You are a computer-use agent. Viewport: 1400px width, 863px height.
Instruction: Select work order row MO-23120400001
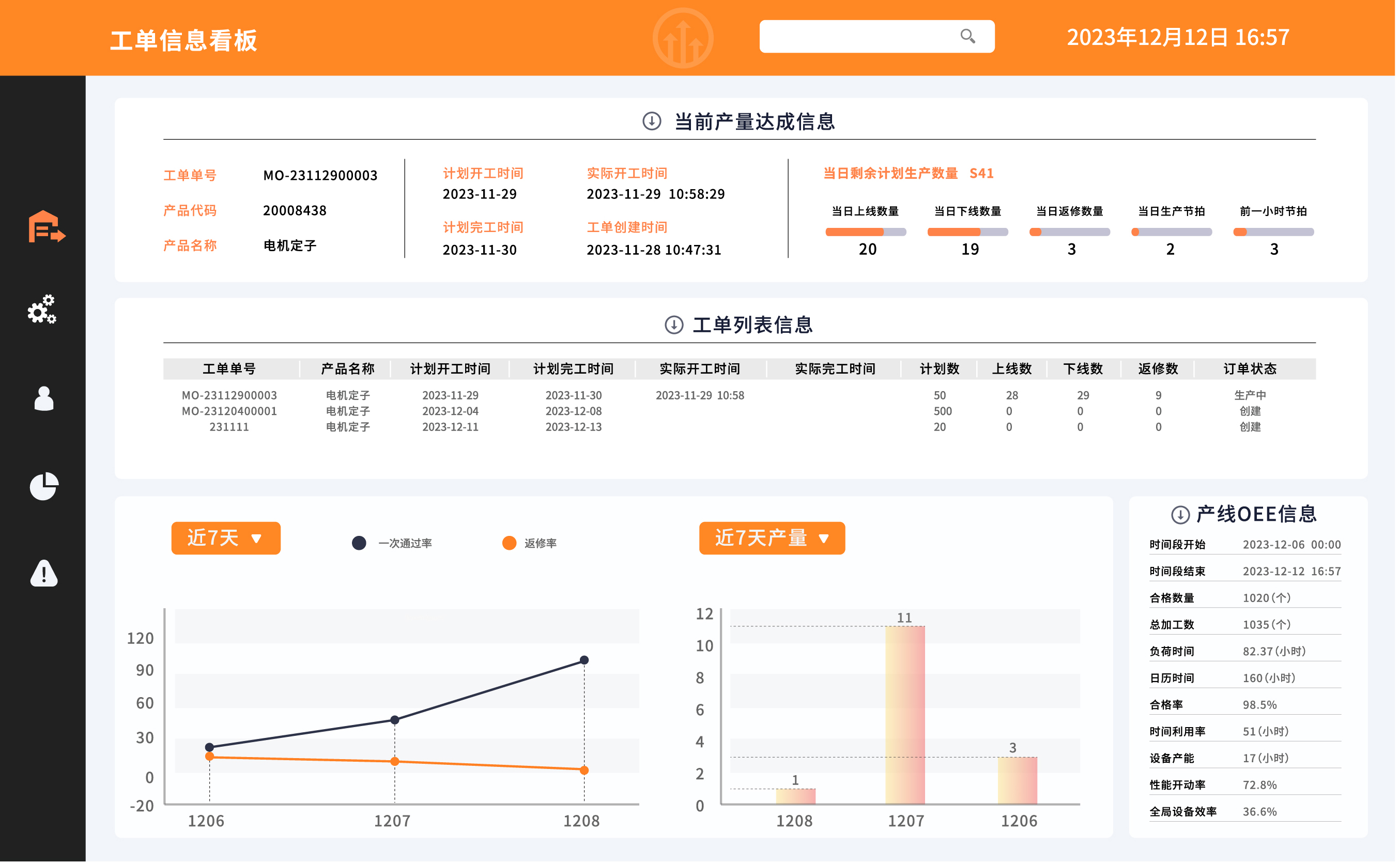tap(229, 411)
